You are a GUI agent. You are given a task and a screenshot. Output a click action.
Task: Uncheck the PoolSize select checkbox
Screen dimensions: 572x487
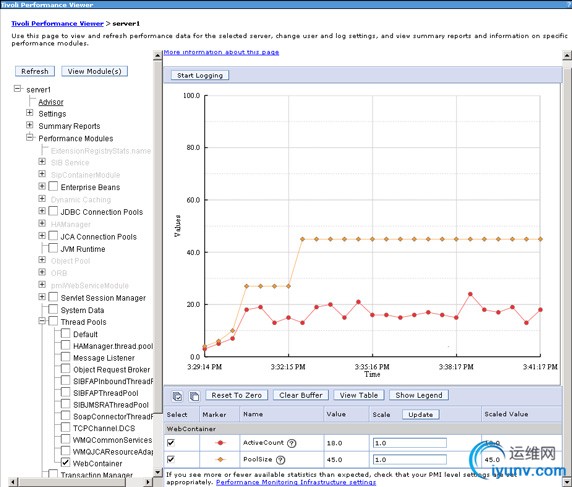point(171,459)
